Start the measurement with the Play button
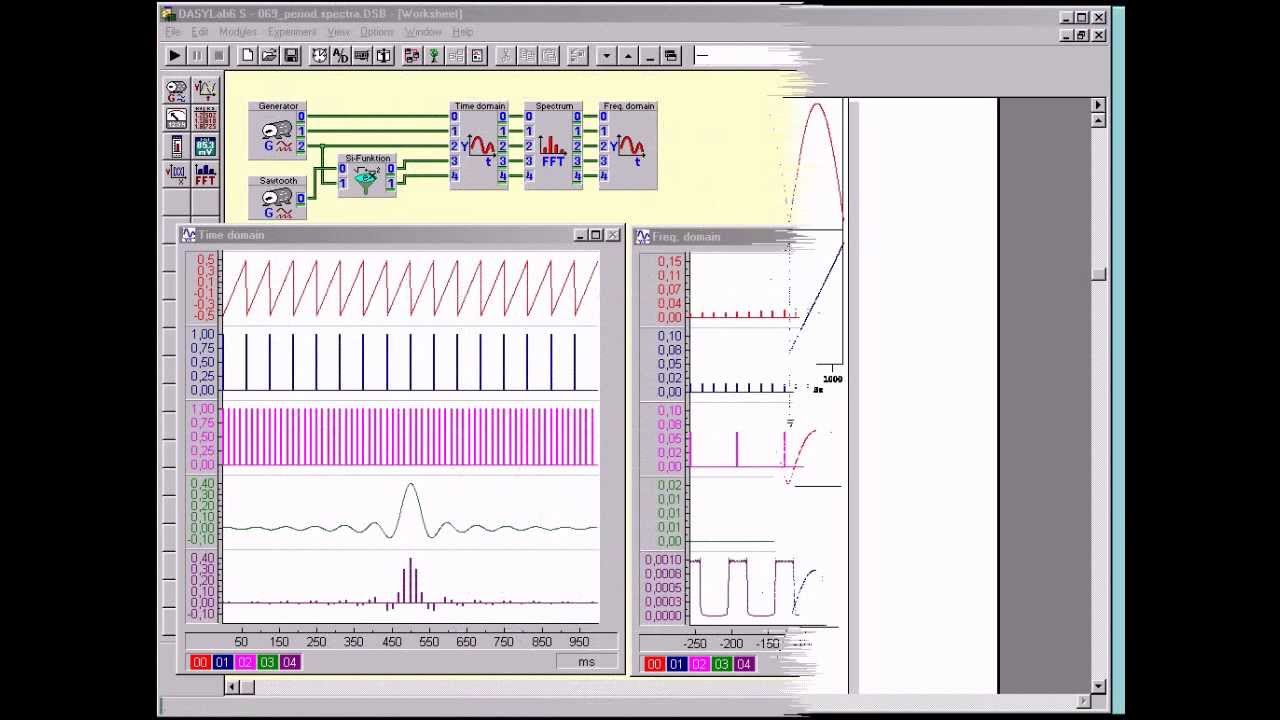Image resolution: width=1280 pixels, height=720 pixels. click(x=175, y=56)
